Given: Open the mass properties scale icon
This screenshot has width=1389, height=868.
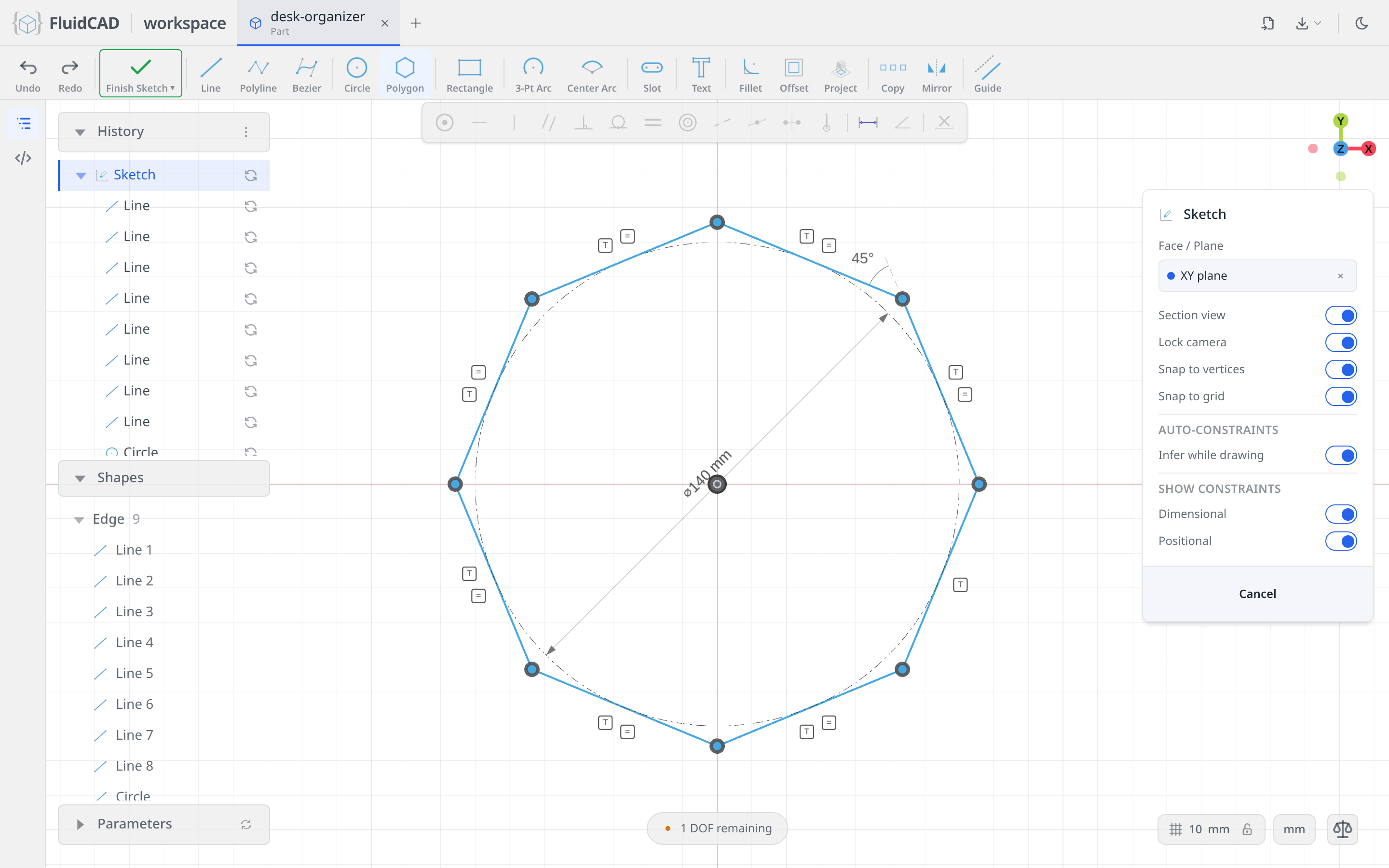Looking at the screenshot, I should [1343, 829].
